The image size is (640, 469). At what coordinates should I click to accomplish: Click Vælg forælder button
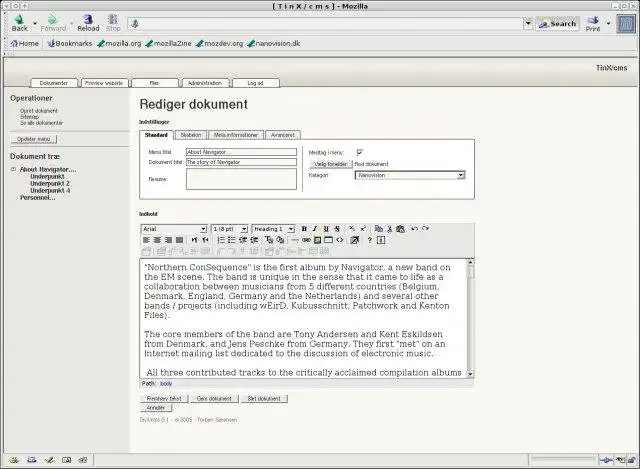point(331,164)
